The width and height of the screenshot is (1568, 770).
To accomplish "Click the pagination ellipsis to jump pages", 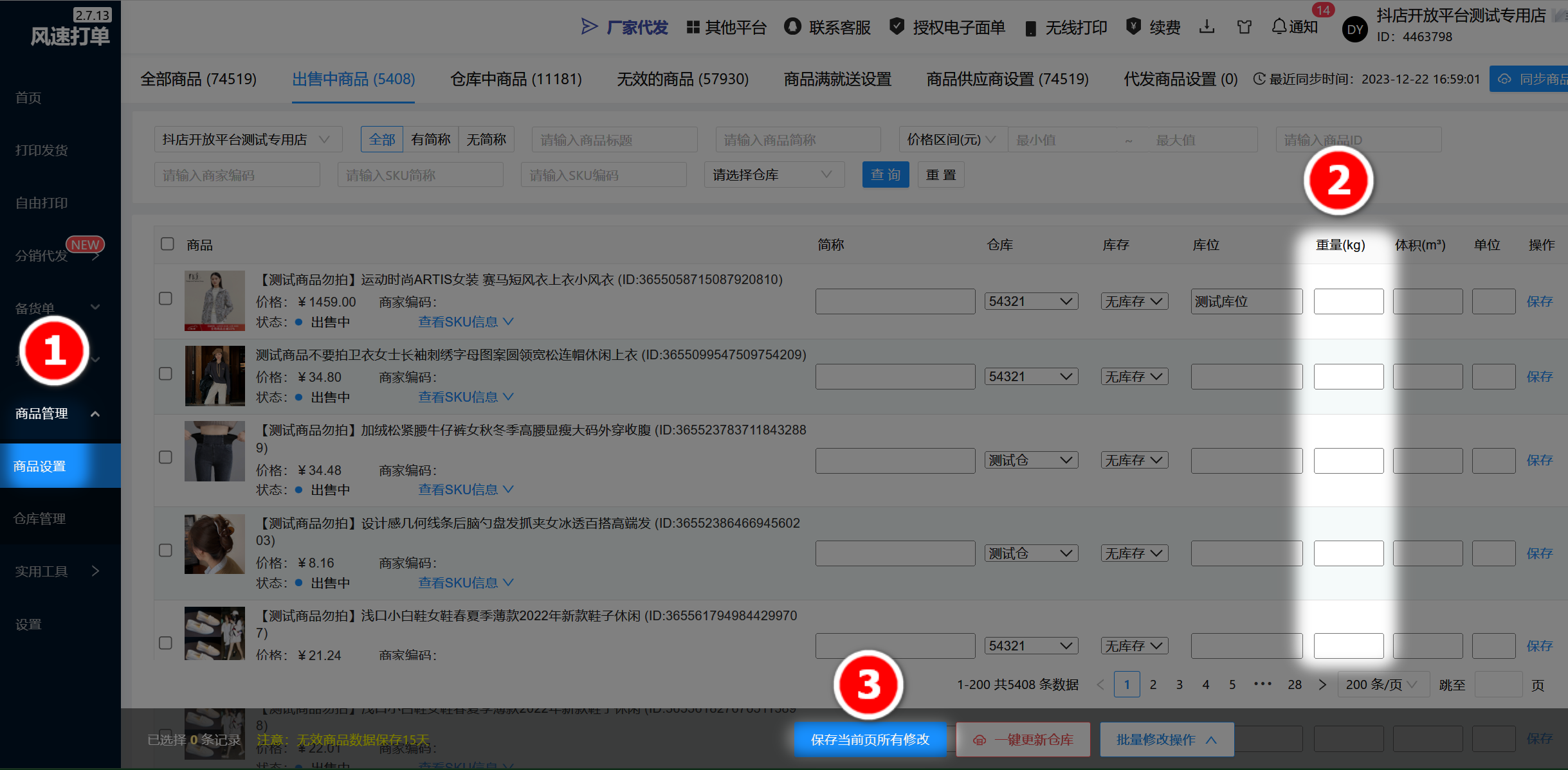I will point(1263,684).
